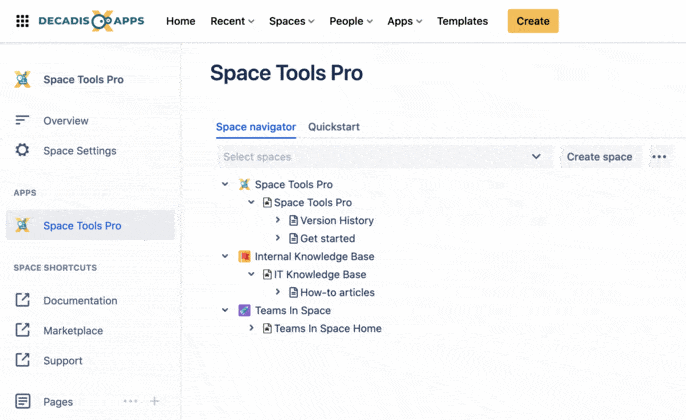
Task: Click the Space Tools Pro app icon under APPS
Action: 22,225
